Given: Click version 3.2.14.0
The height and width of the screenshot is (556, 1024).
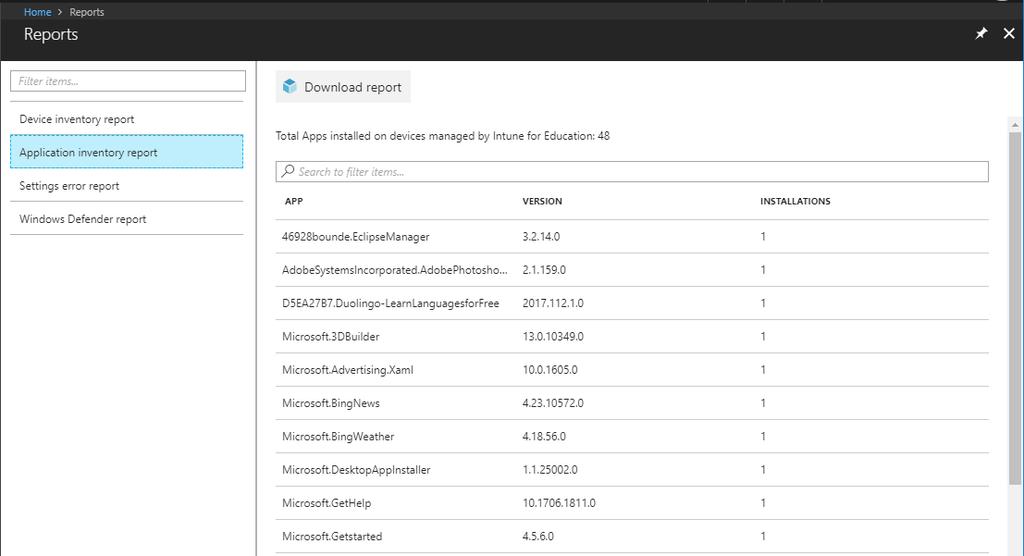Looking at the screenshot, I should tap(541, 237).
